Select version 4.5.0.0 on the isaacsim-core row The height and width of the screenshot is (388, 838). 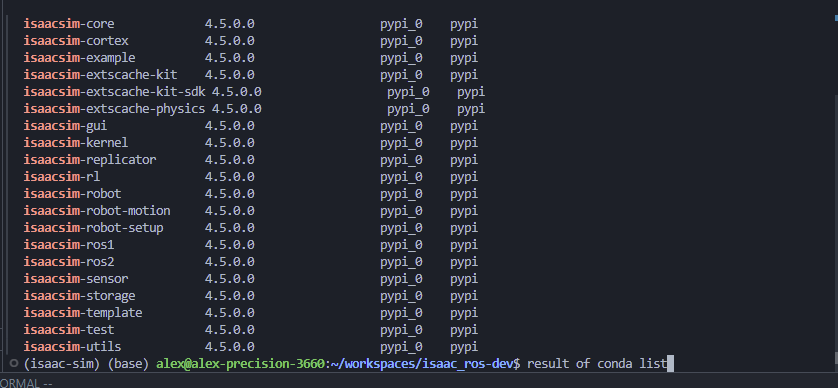(230, 24)
